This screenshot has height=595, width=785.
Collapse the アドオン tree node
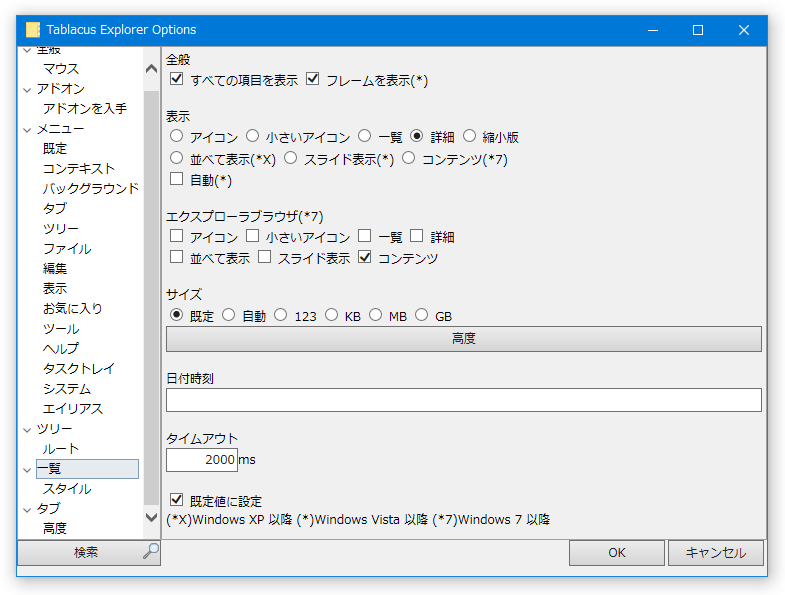[28, 90]
